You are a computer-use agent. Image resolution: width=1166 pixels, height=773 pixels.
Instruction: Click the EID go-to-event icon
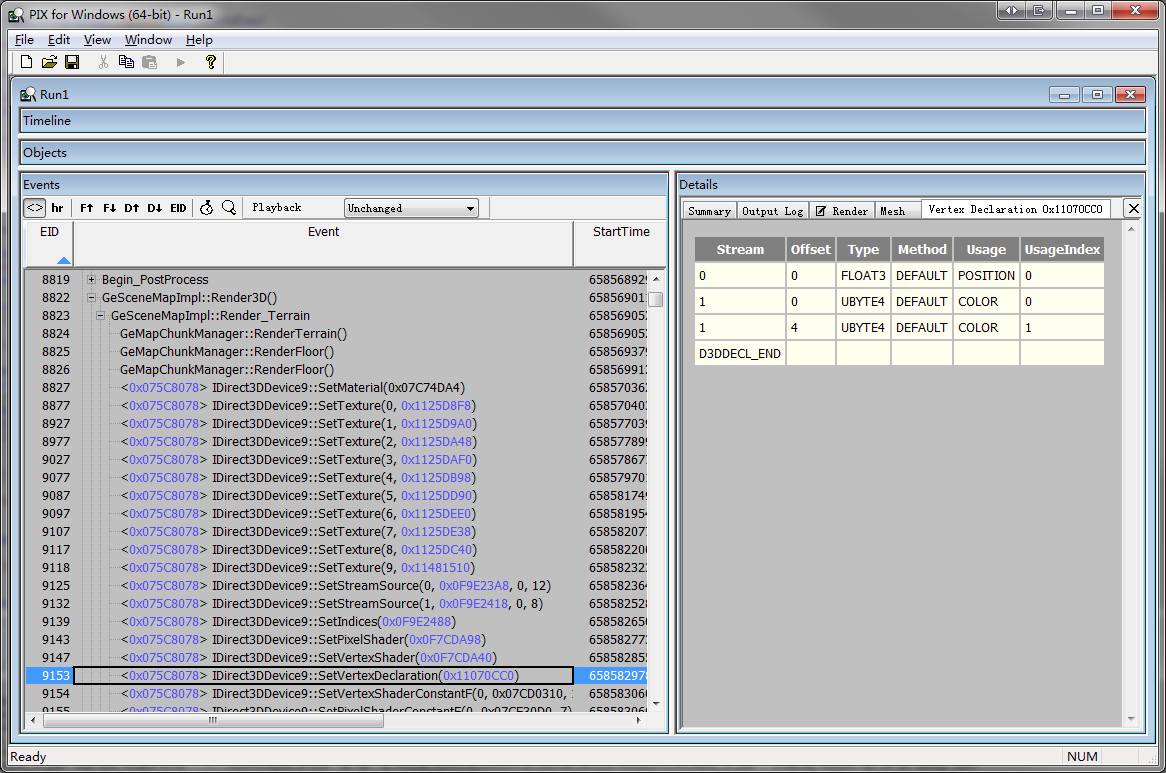178,208
